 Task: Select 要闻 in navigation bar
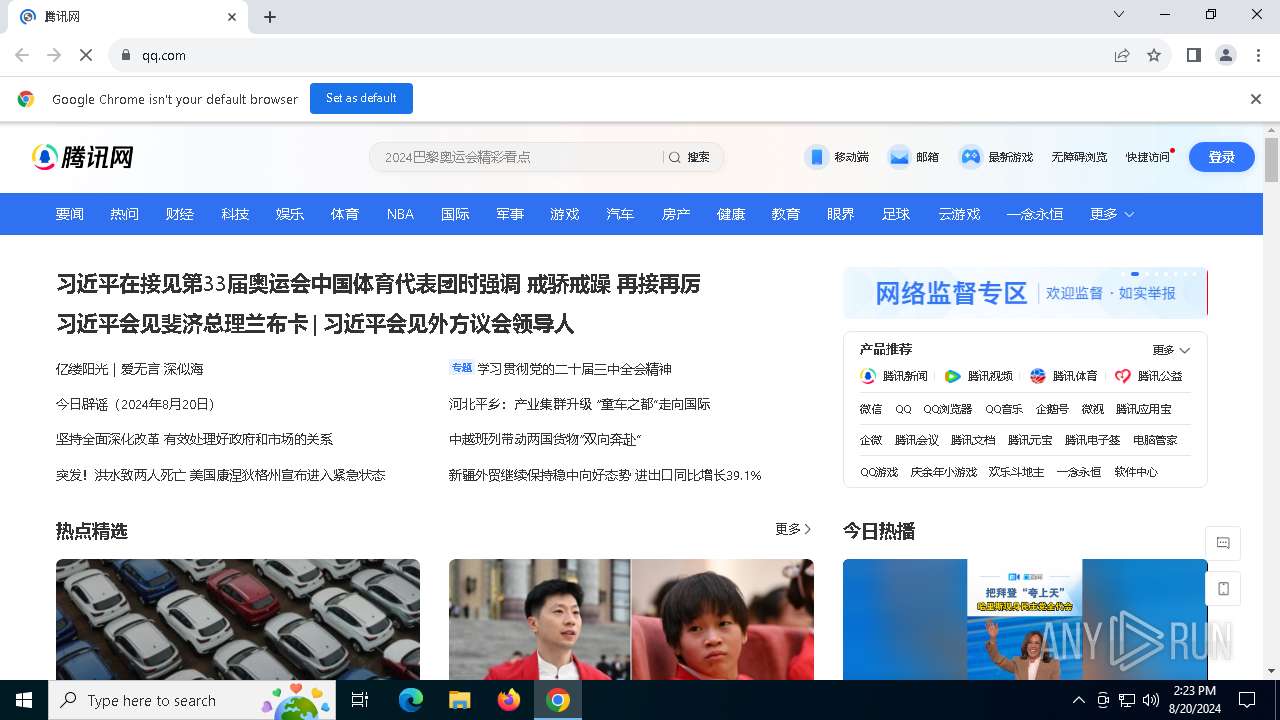[70, 214]
